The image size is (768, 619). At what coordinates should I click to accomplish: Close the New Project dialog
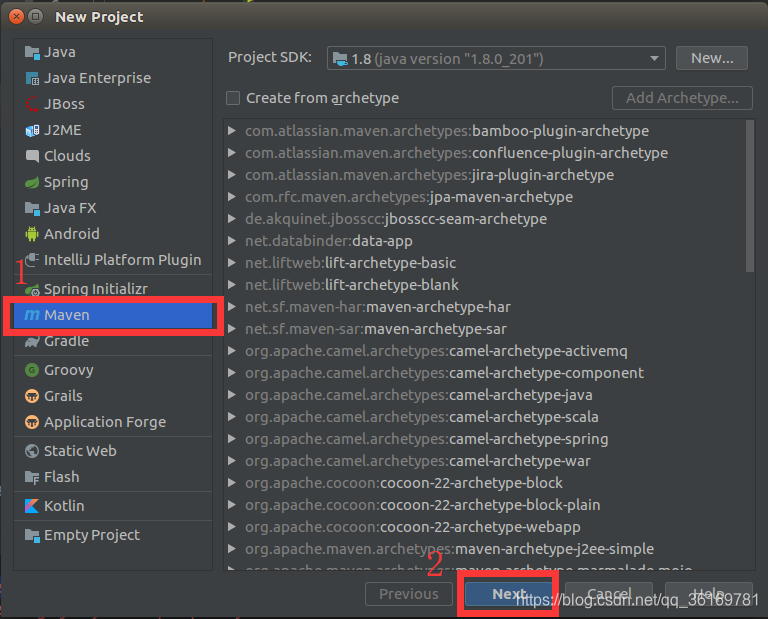point(17,17)
